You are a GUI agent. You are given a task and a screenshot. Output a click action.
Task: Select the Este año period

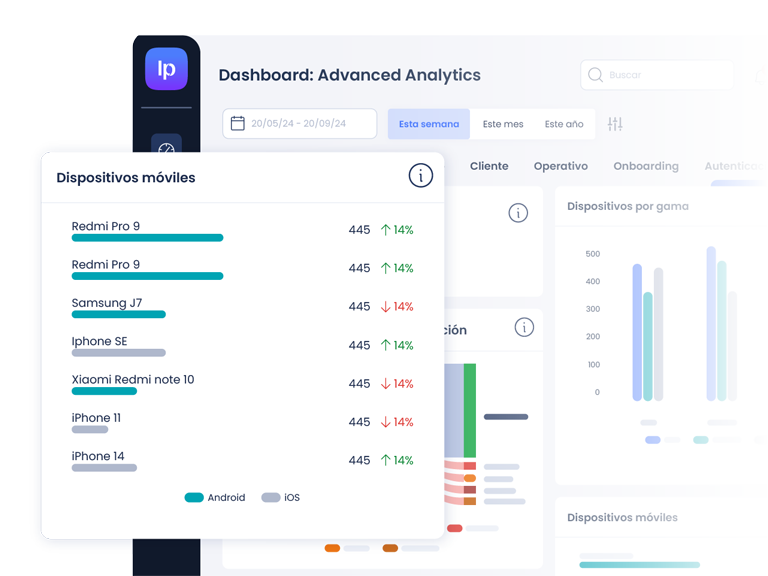[x=564, y=124]
